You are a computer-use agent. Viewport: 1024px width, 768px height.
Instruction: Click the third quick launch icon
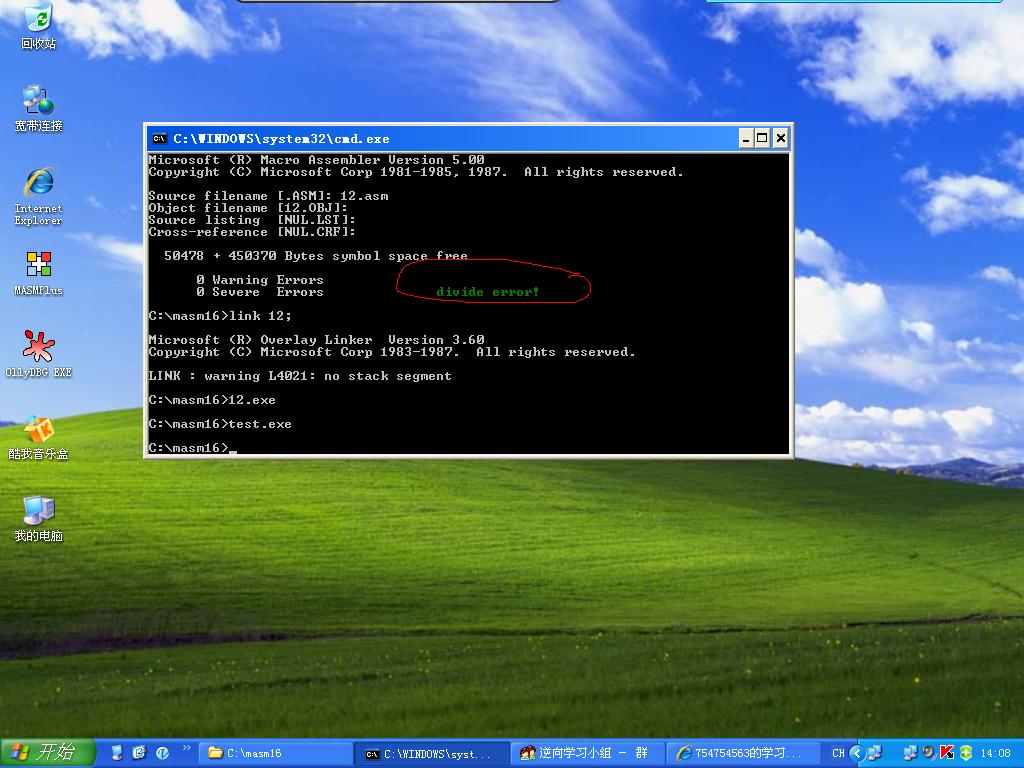pyautogui.click(x=162, y=753)
